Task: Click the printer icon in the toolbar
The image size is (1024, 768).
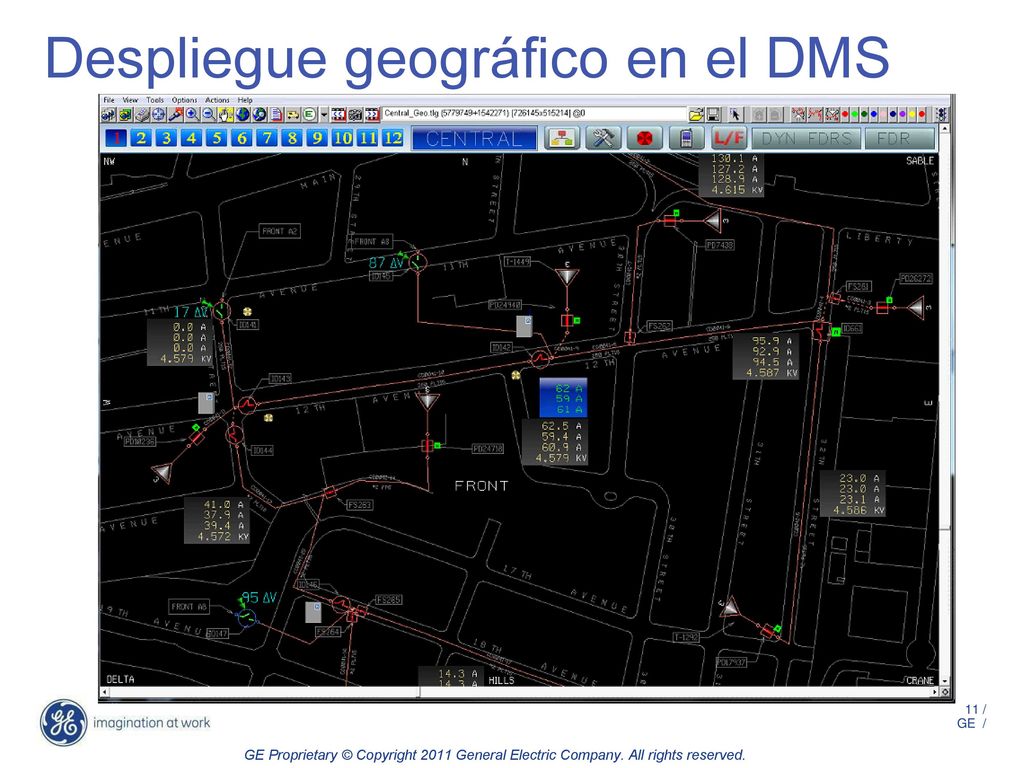Action: click(x=142, y=115)
